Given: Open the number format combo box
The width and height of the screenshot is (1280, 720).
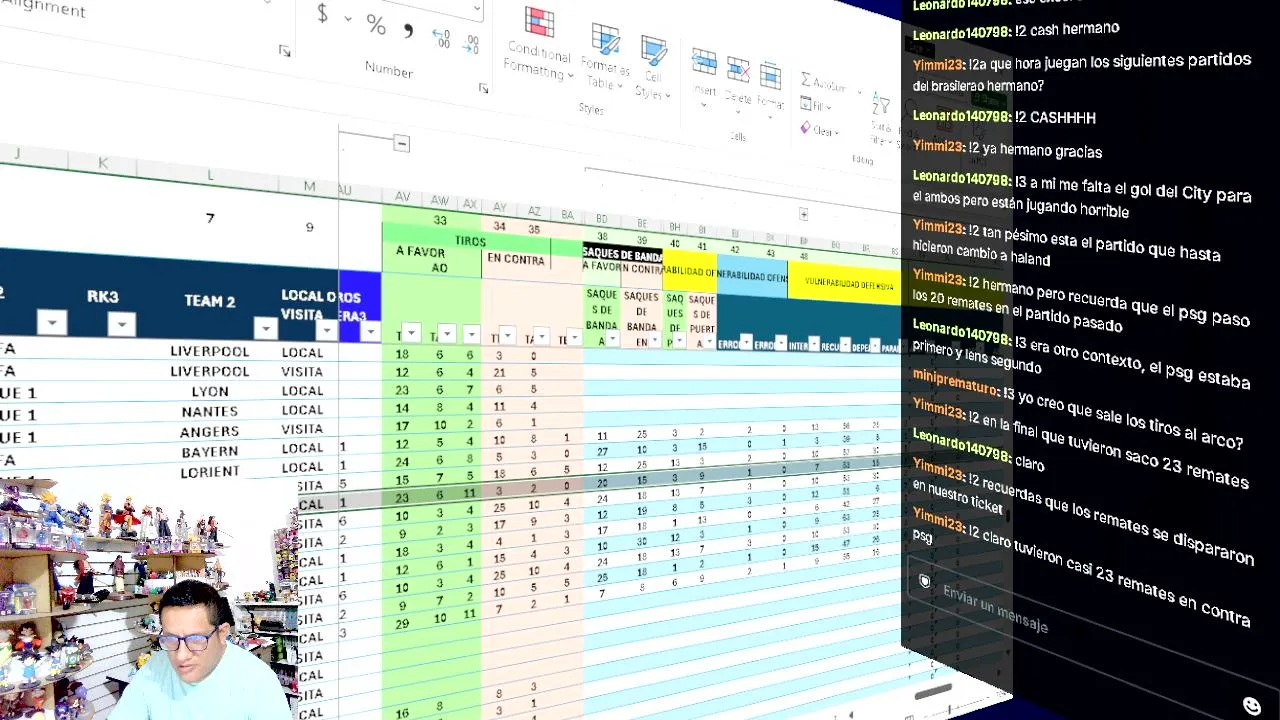Looking at the screenshot, I should point(478,10).
